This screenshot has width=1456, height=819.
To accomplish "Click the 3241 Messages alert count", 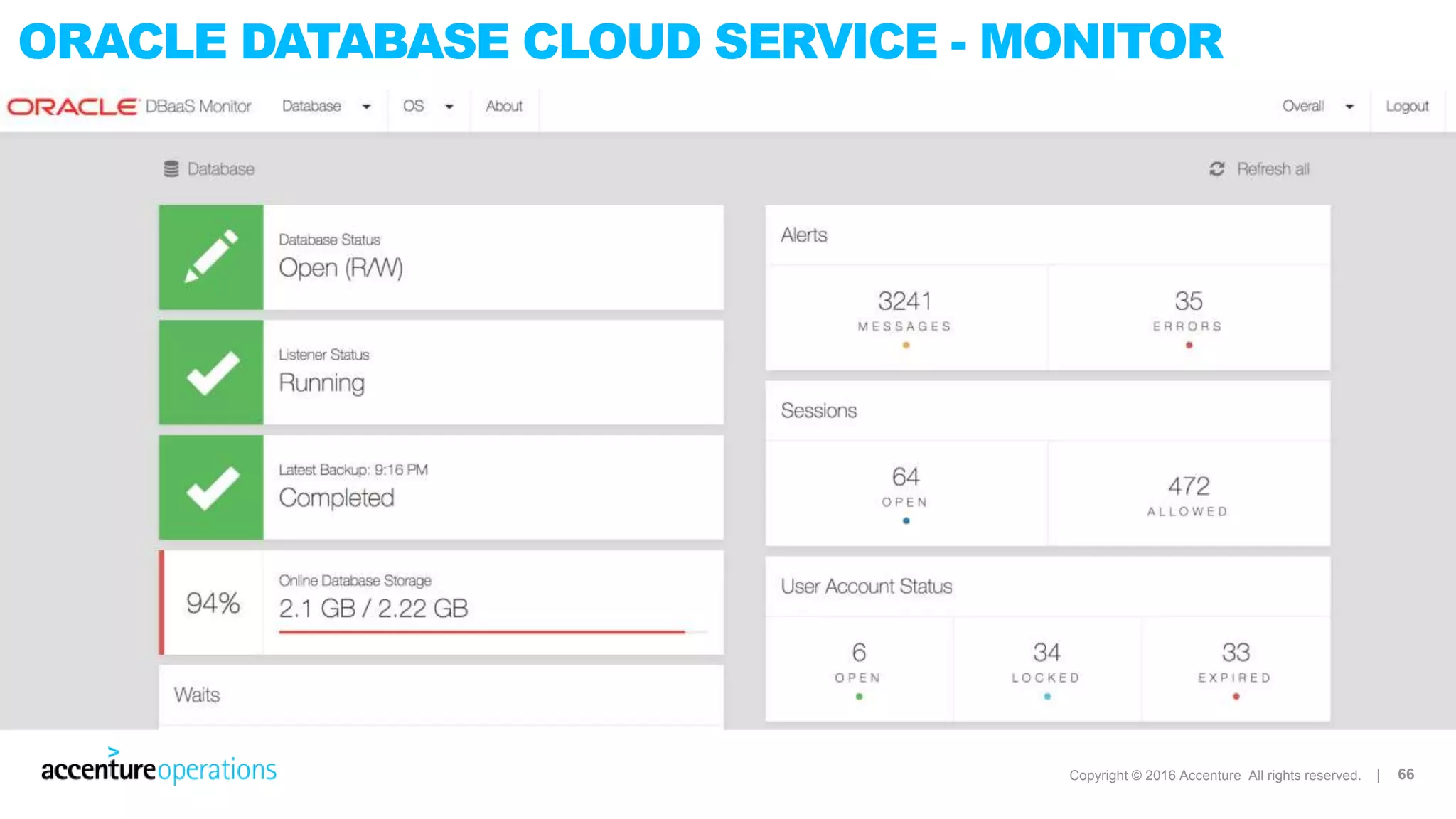I will 905,312.
